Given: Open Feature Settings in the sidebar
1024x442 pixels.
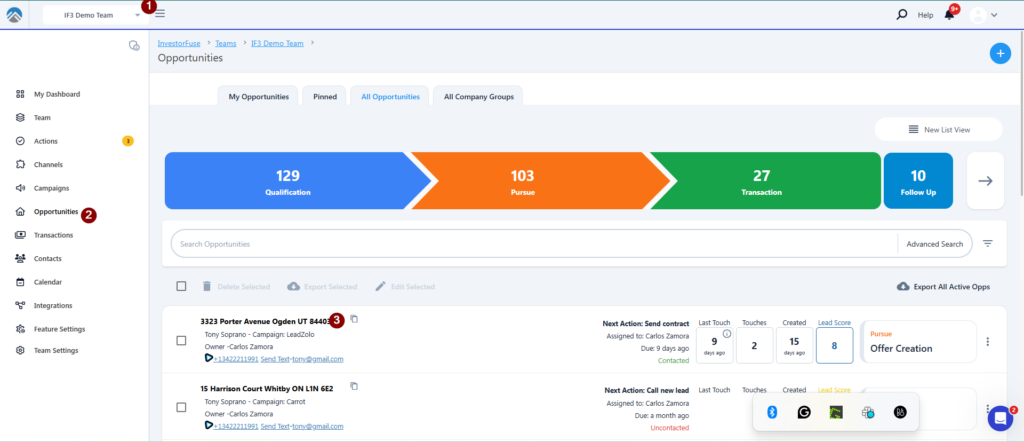Looking at the screenshot, I should (x=59, y=329).
